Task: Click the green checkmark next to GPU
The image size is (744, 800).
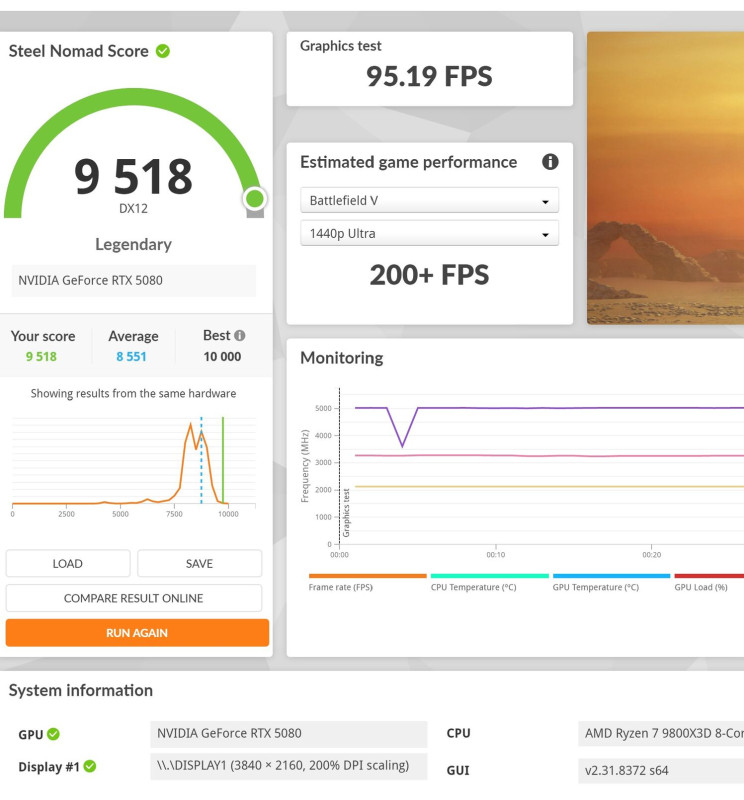Action: [x=53, y=734]
